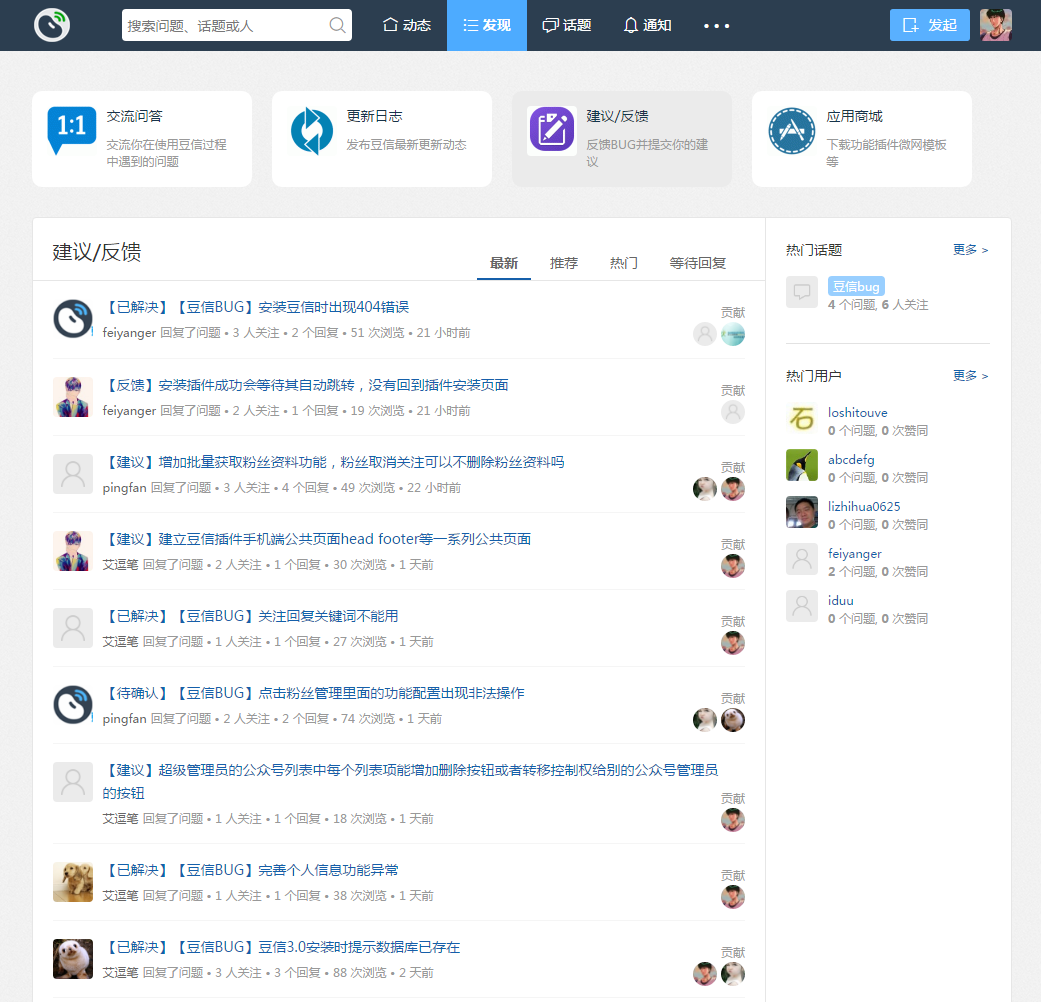This screenshot has height=1002, width=1041.
Task: Click feiyanger name under 404错误 post
Action: 129,333
